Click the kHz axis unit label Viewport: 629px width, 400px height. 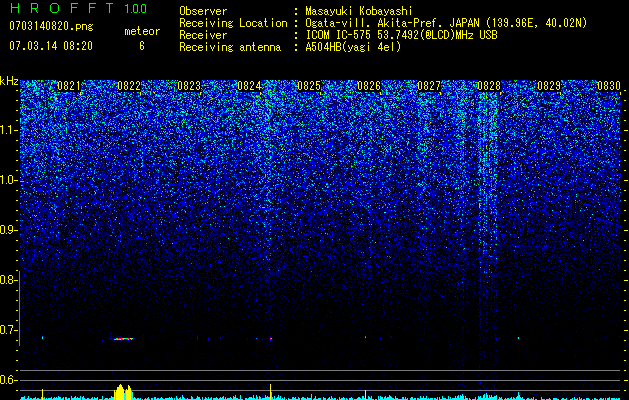click(9, 81)
